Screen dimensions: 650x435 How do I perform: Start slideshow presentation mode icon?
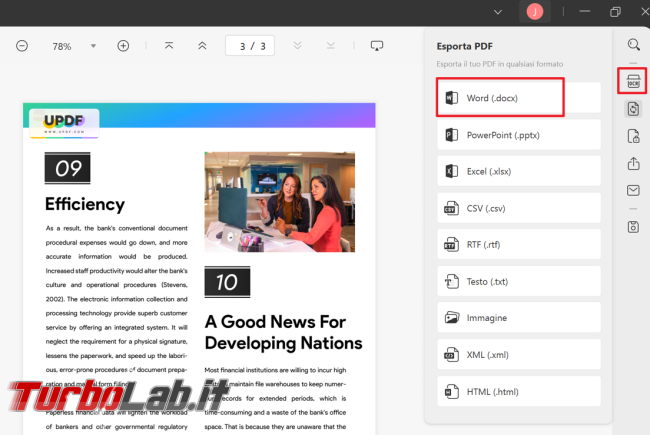pyautogui.click(x=376, y=46)
